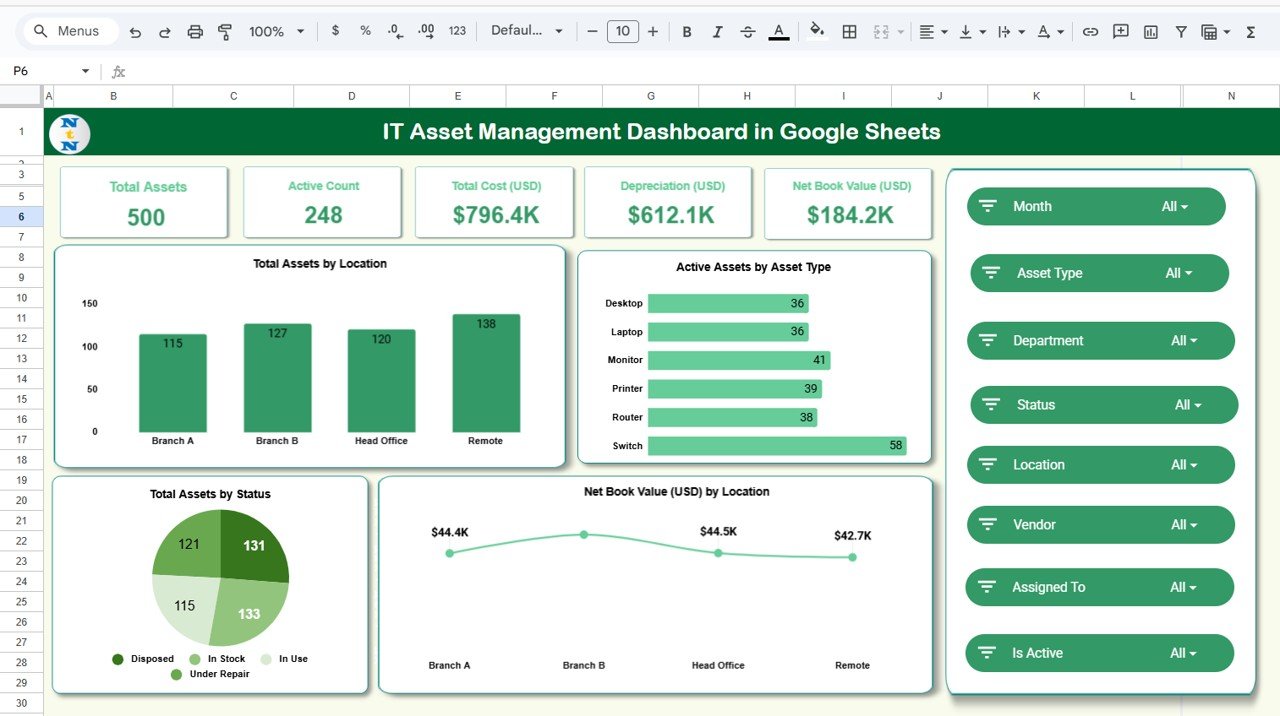Viewport: 1280px width, 716px height.
Task: Click the percent format icon
Action: 365,31
